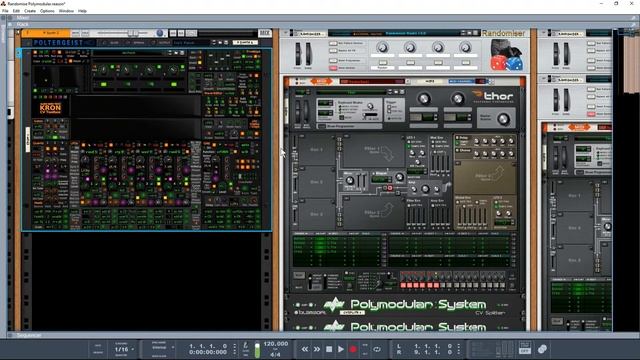The height and width of the screenshot is (360, 640).
Task: Click the KRON CV Toolbox logo
Action: pos(51,108)
